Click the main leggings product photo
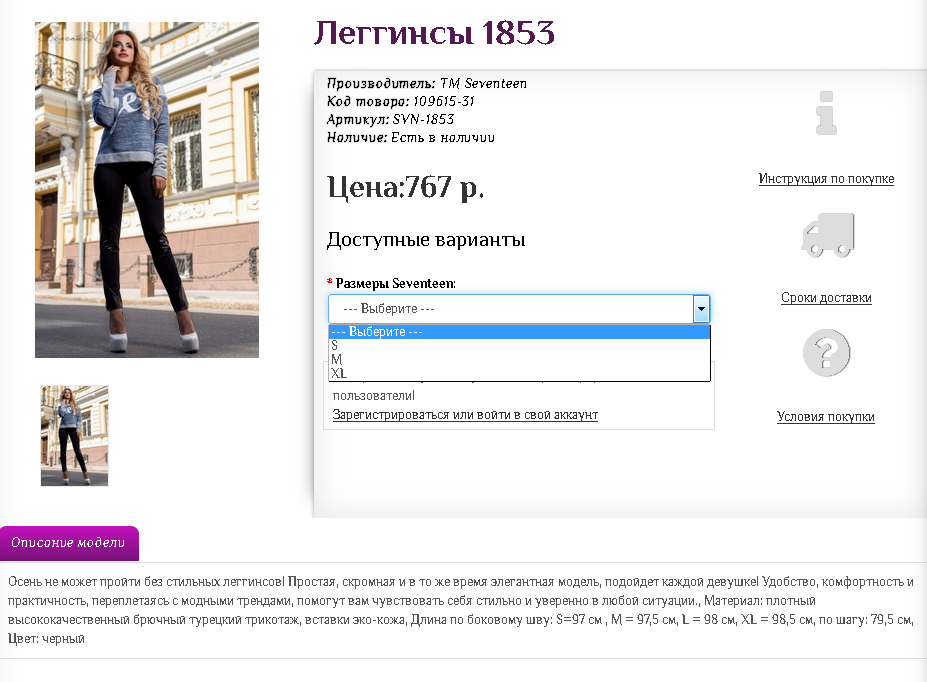927x682 pixels. tap(147, 190)
